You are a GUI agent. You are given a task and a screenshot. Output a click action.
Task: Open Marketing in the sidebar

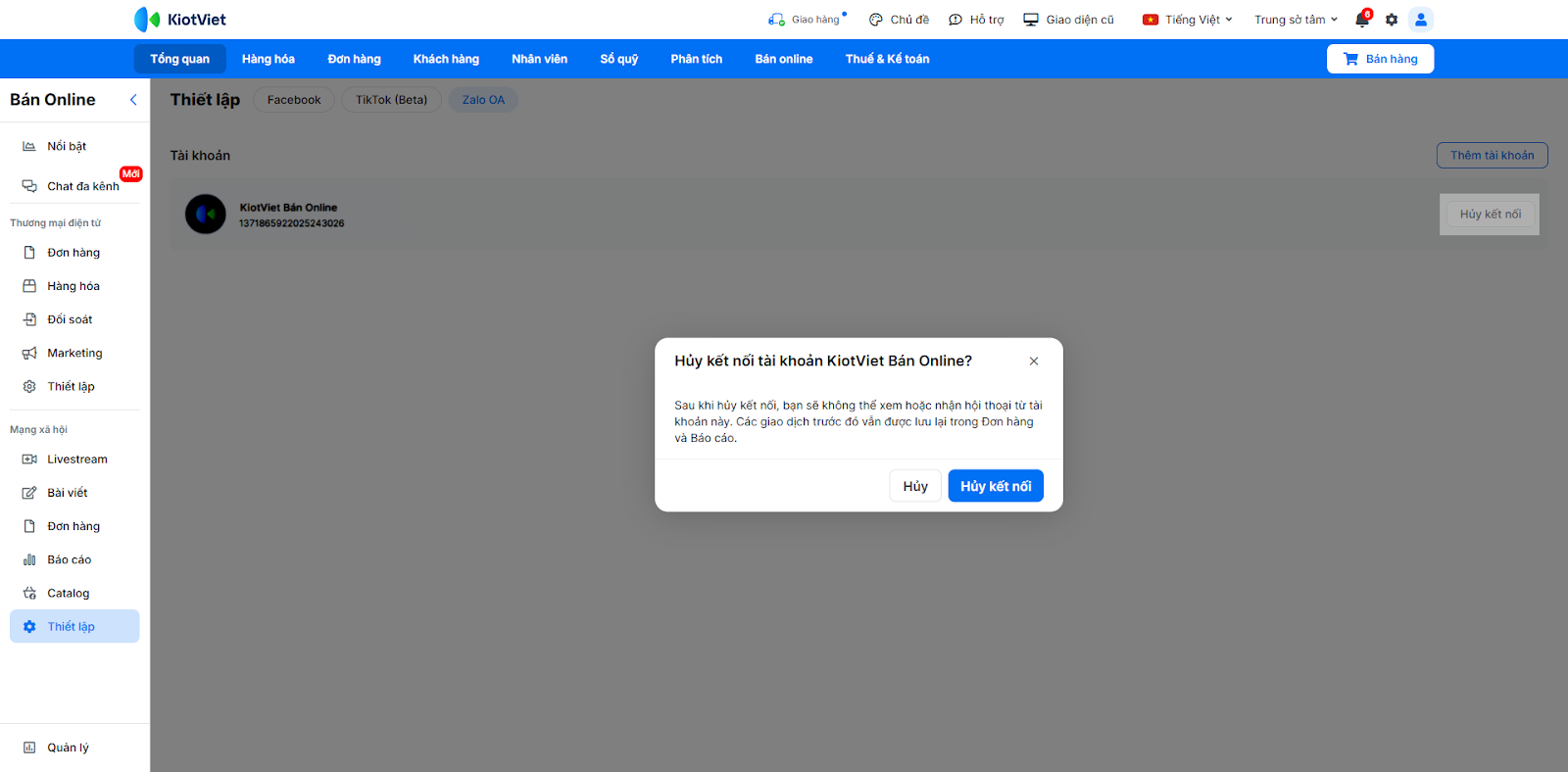point(74,353)
